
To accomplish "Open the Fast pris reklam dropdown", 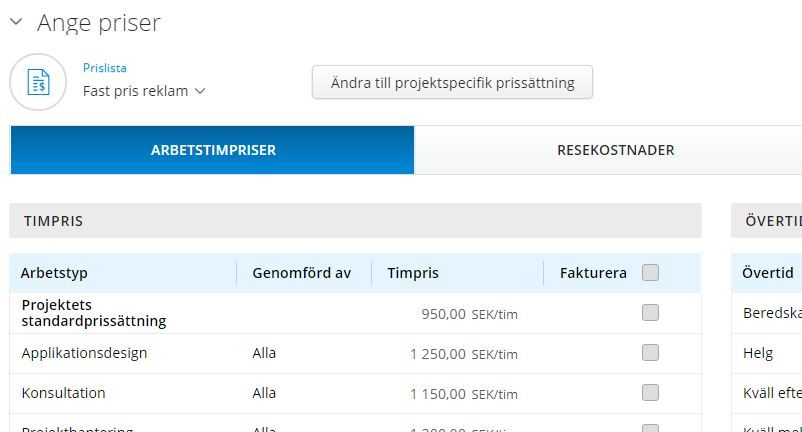I will tap(143, 91).
